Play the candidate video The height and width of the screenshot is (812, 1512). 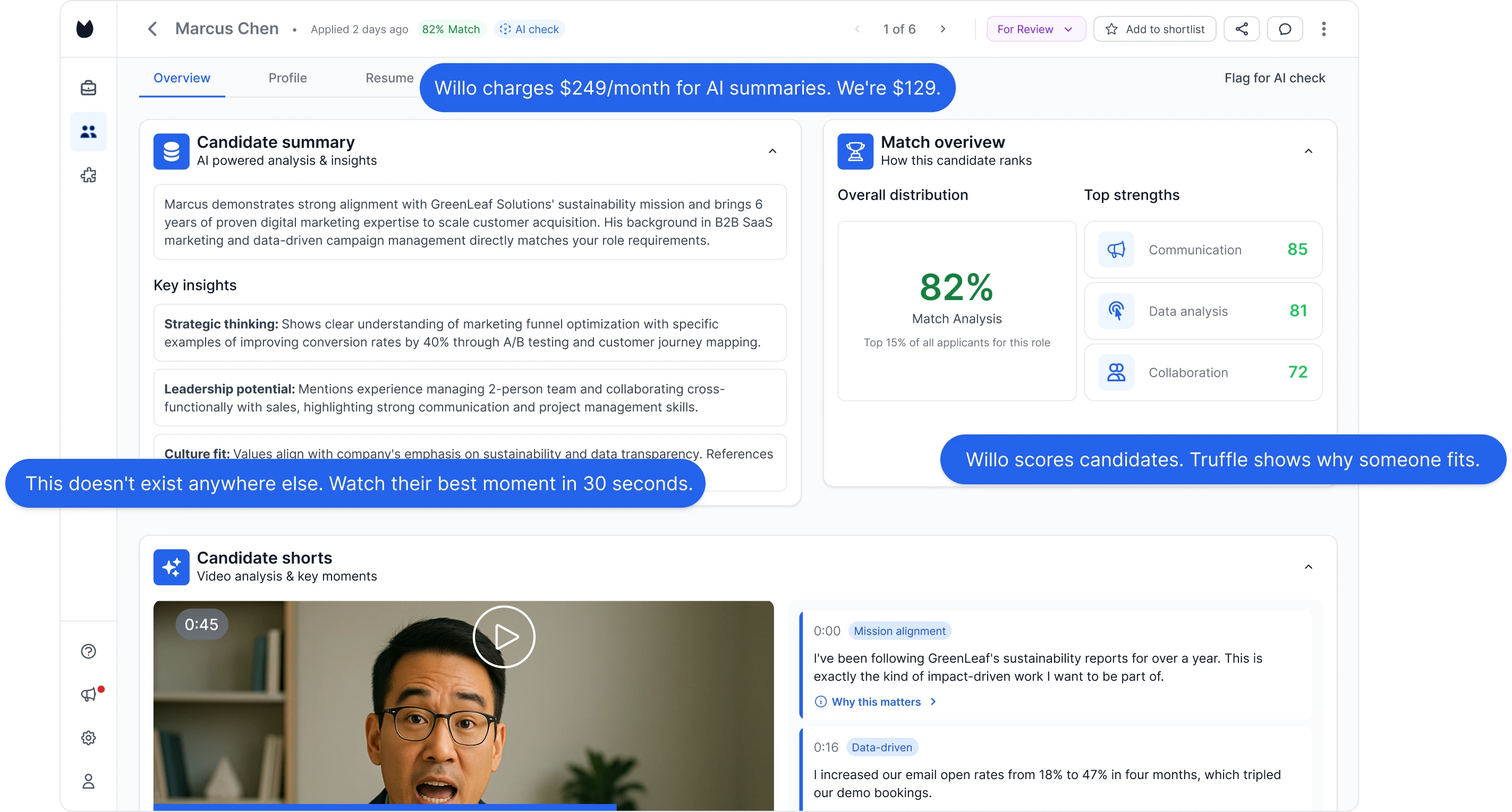504,637
